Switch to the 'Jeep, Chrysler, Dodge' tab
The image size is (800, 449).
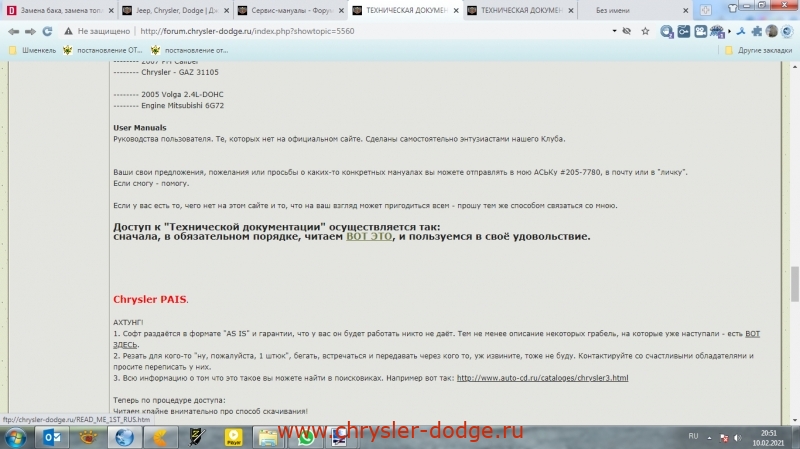pos(174,10)
